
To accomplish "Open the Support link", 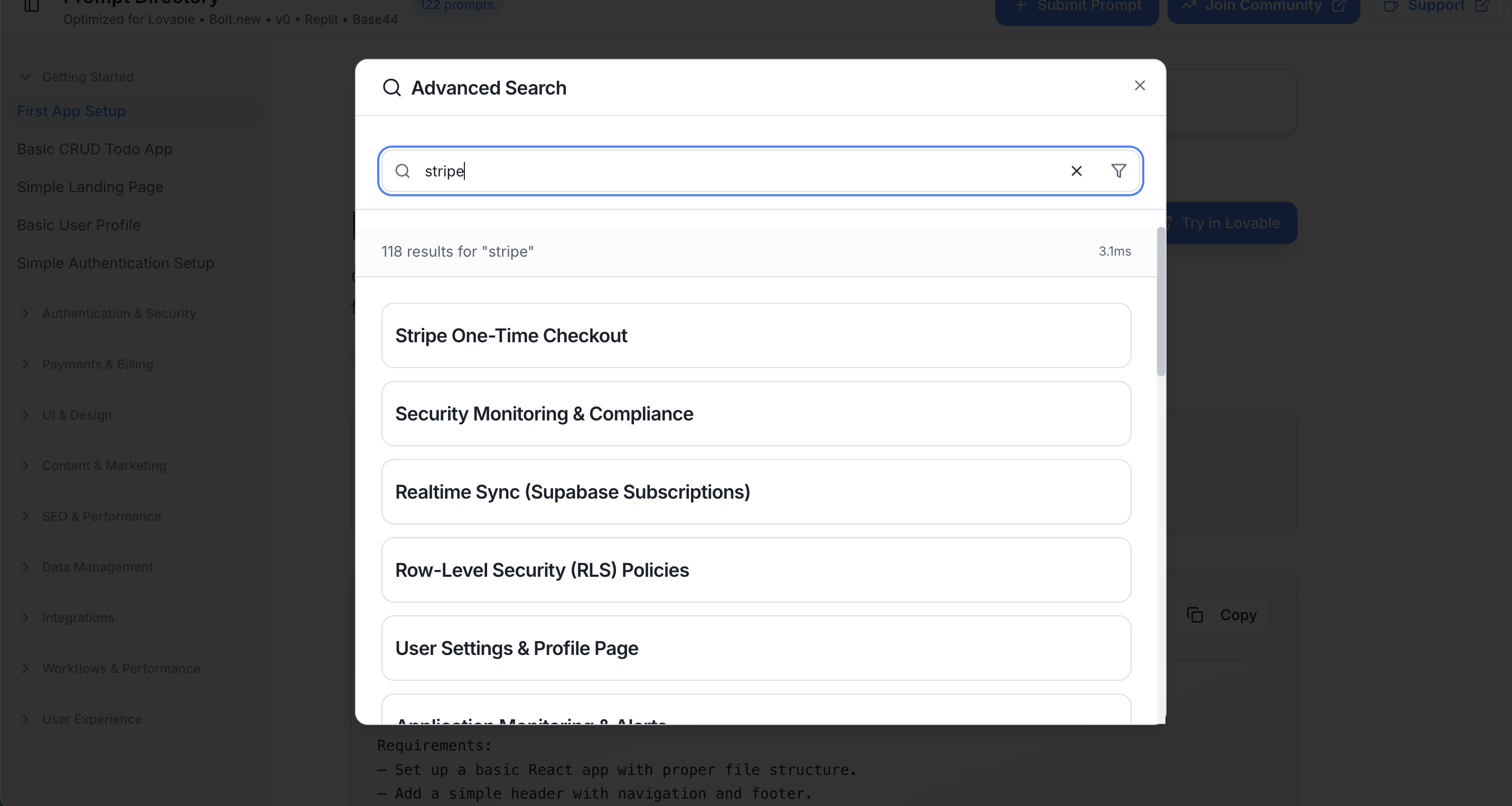I will click(x=1437, y=7).
